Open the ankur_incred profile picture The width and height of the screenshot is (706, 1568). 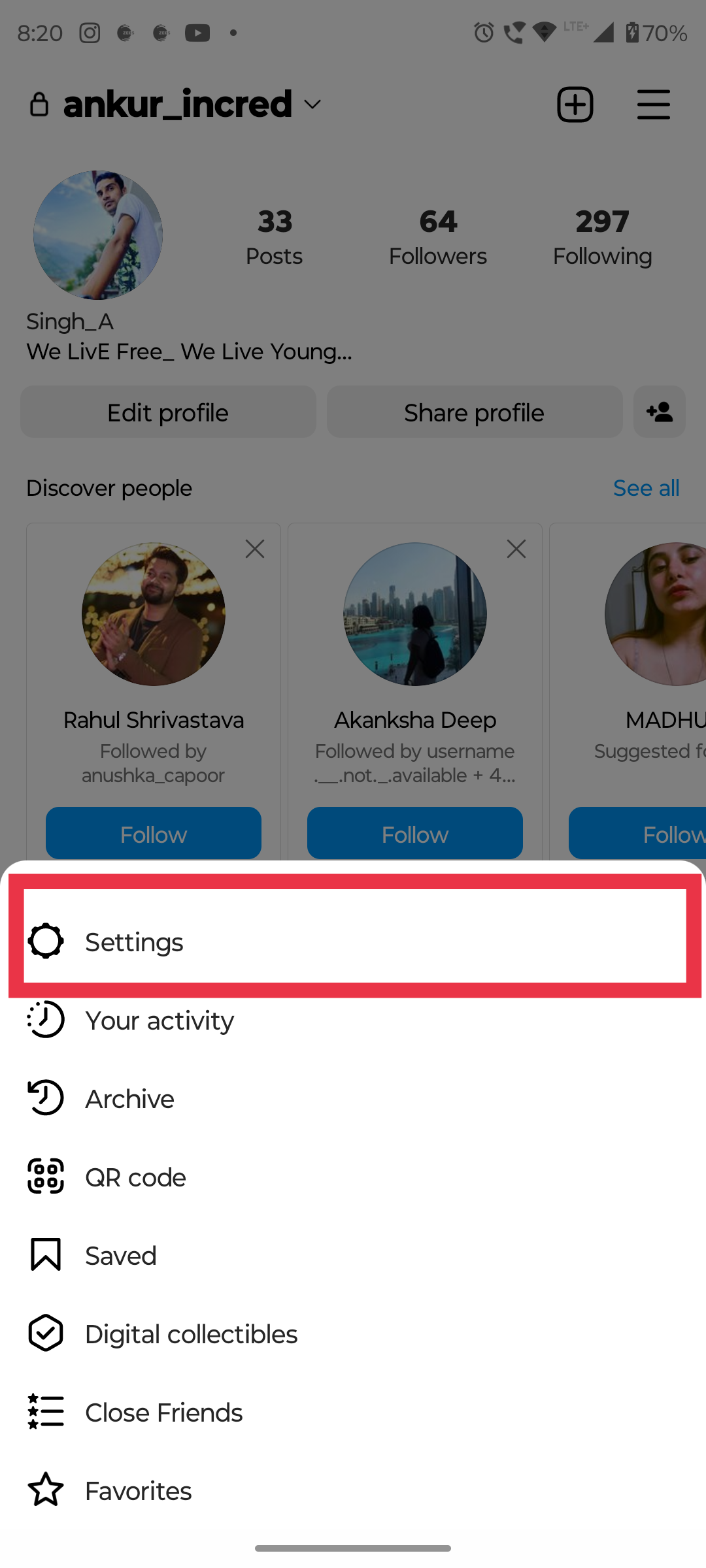pos(98,235)
